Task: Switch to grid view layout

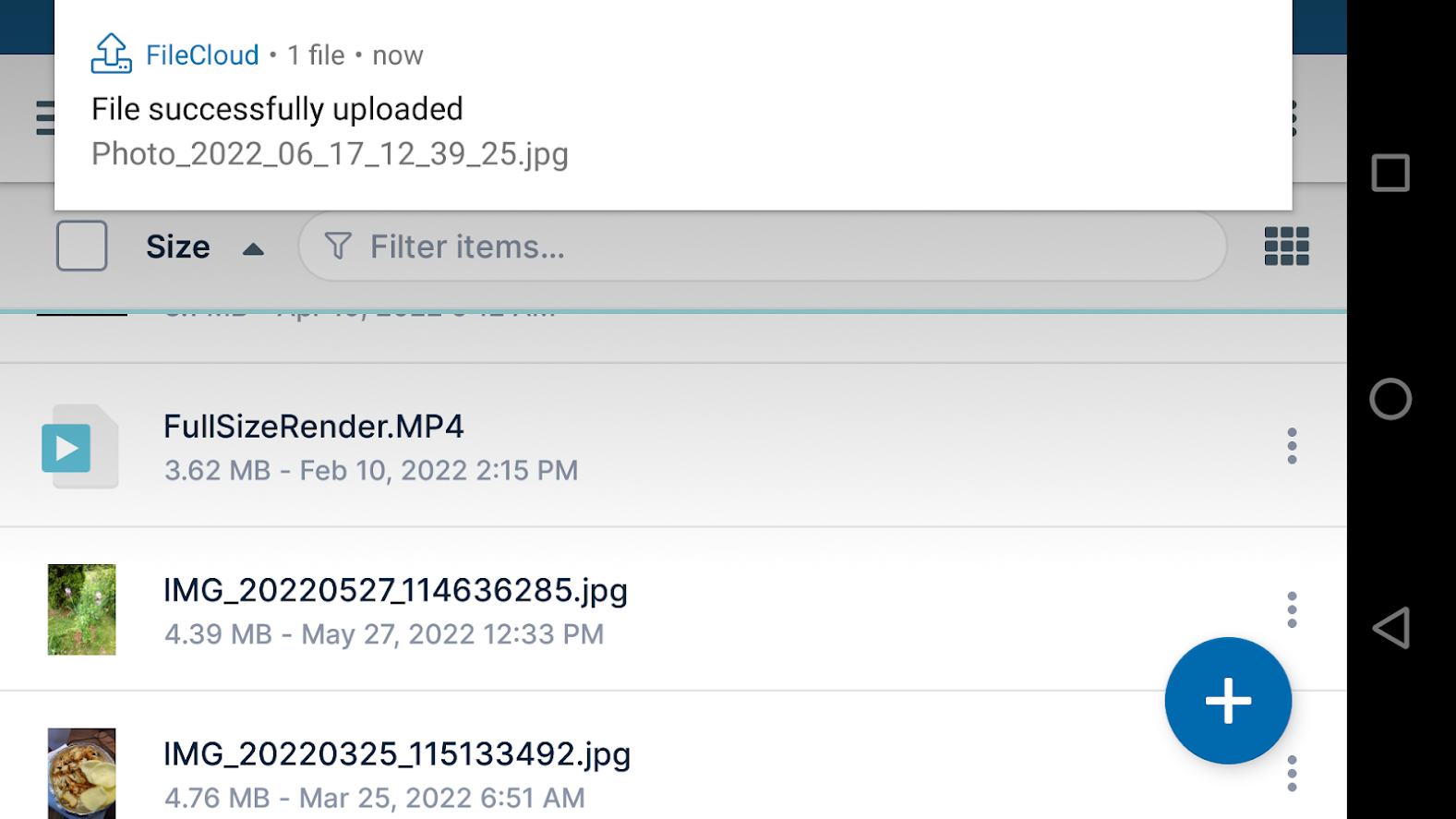Action: click(1287, 247)
